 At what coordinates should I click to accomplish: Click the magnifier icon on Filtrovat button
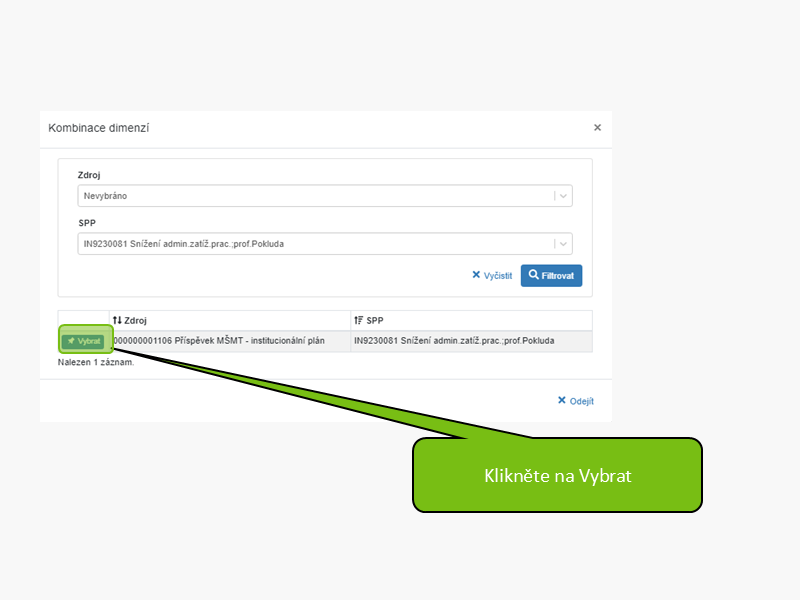point(533,275)
